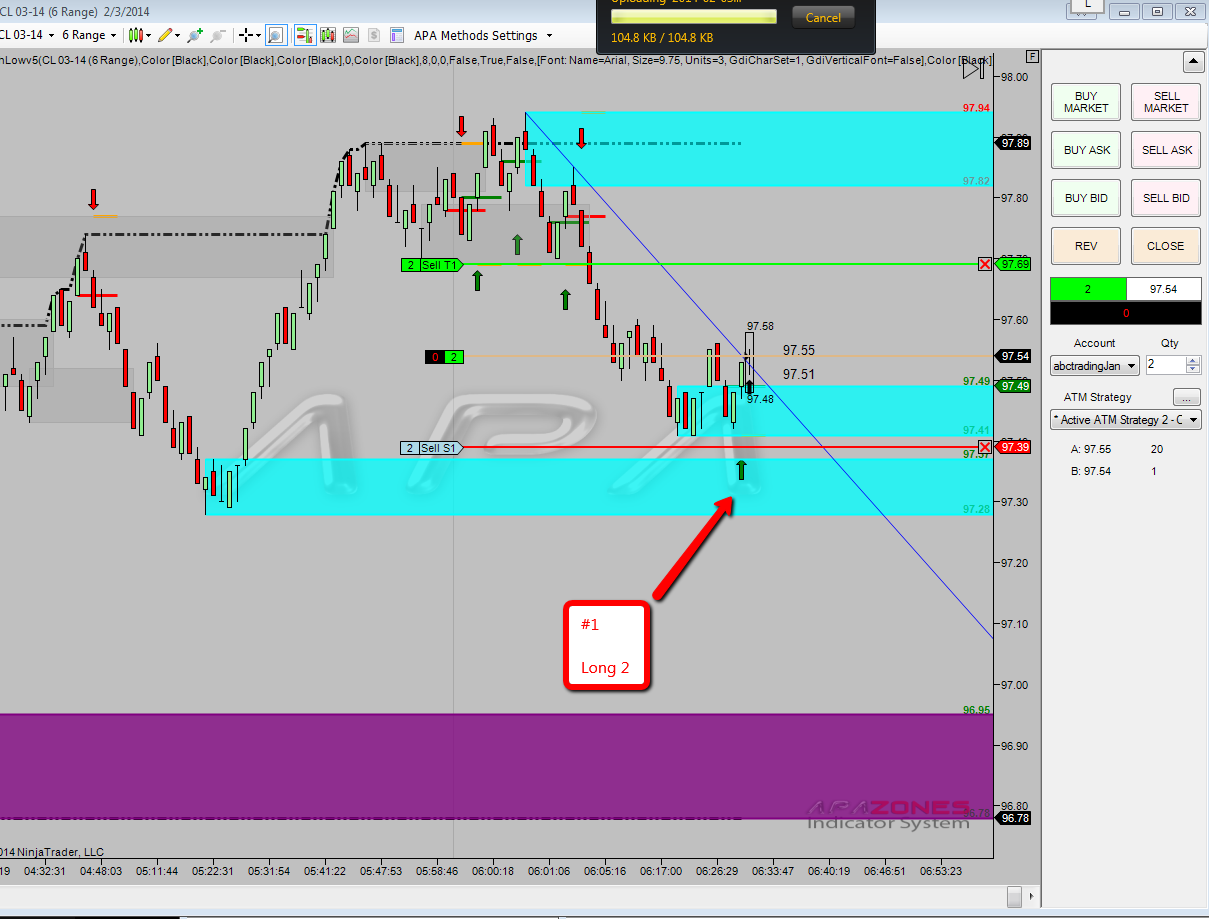Screen dimensions: 1209x919
Task: Click the 97.48 candle low label
Action: pos(760,399)
